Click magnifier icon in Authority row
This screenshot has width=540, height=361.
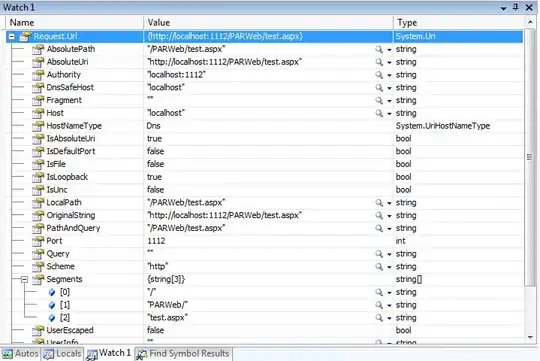pos(379,75)
